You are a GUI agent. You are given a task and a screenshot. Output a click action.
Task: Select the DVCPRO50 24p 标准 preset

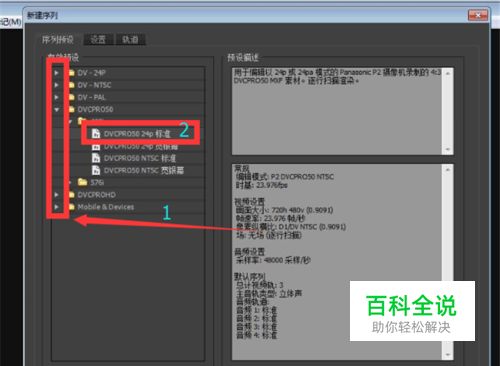click(137, 134)
